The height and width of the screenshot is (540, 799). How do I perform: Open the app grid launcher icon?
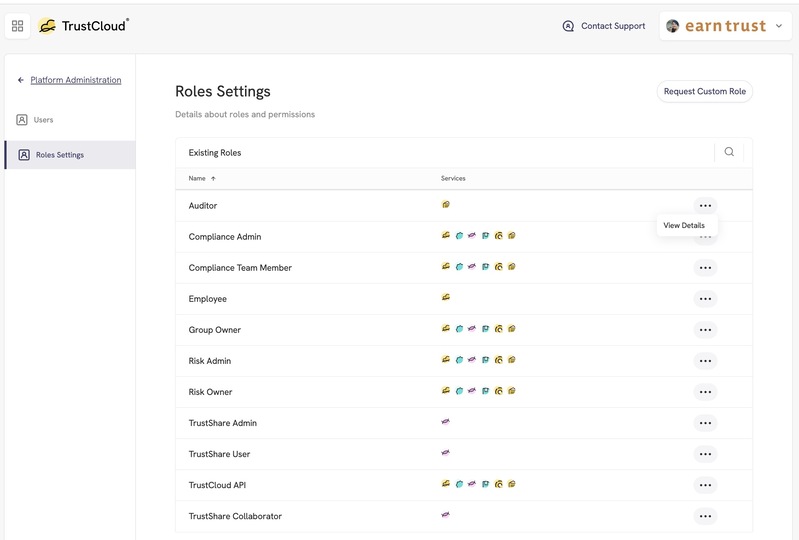[17, 25]
